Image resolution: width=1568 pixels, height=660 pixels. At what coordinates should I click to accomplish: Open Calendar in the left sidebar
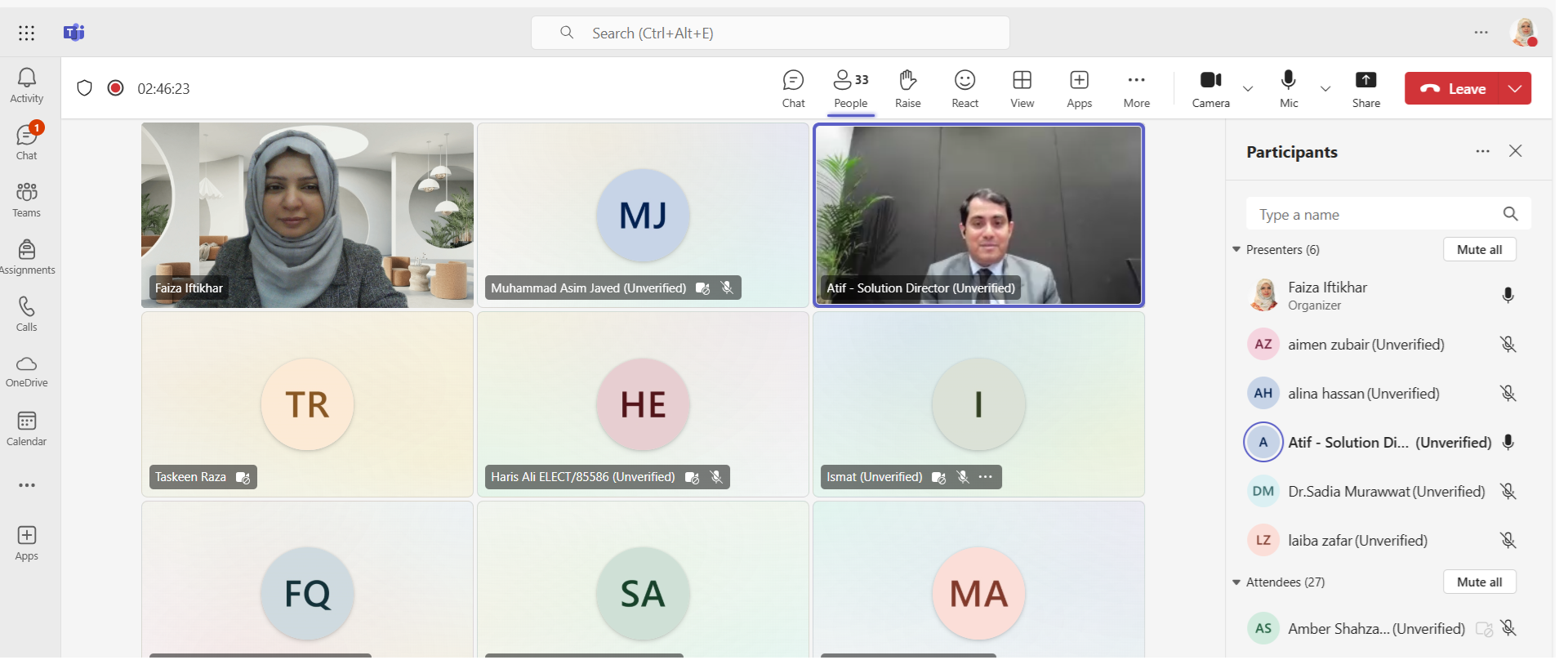point(27,429)
